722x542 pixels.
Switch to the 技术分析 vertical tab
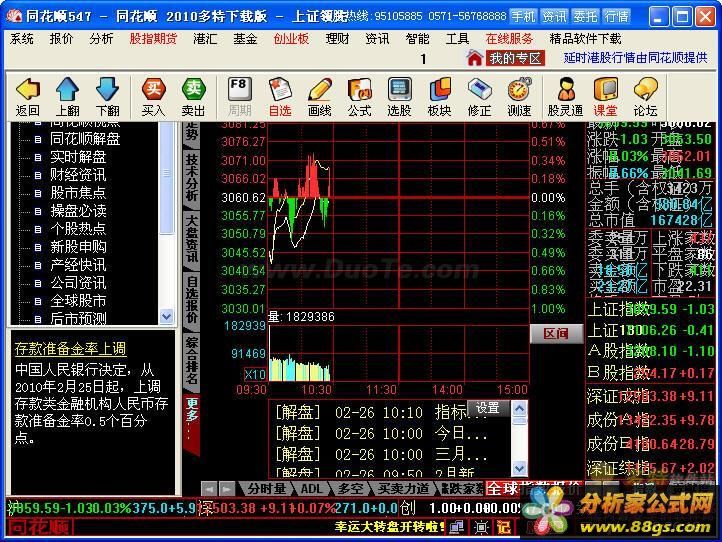click(192, 178)
